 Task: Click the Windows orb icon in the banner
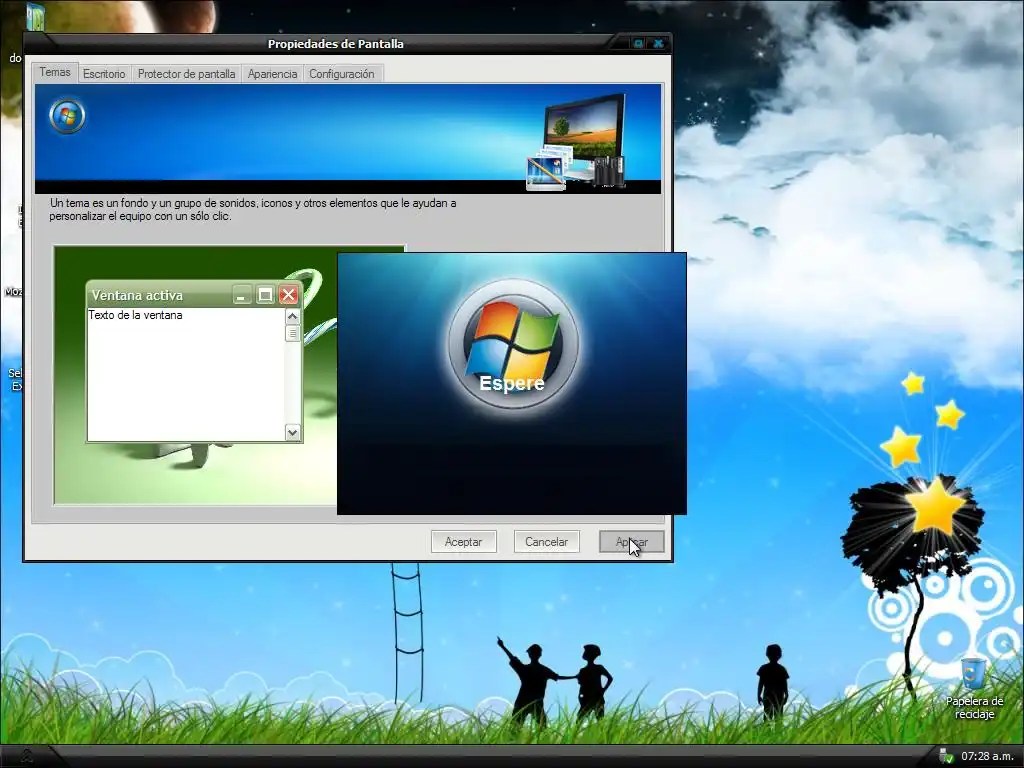[x=67, y=117]
